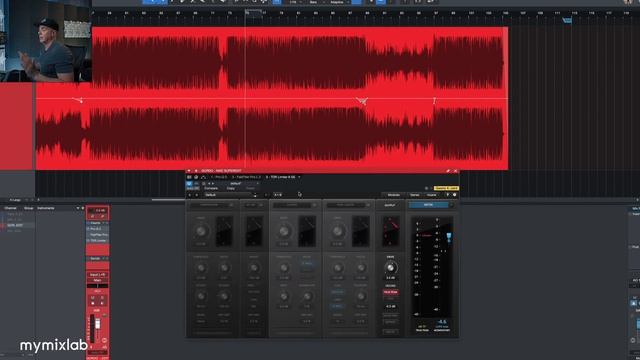Toggle the red True Peak button
Image resolution: width=640 pixels, height=360 pixels.
pyautogui.click(x=391, y=292)
